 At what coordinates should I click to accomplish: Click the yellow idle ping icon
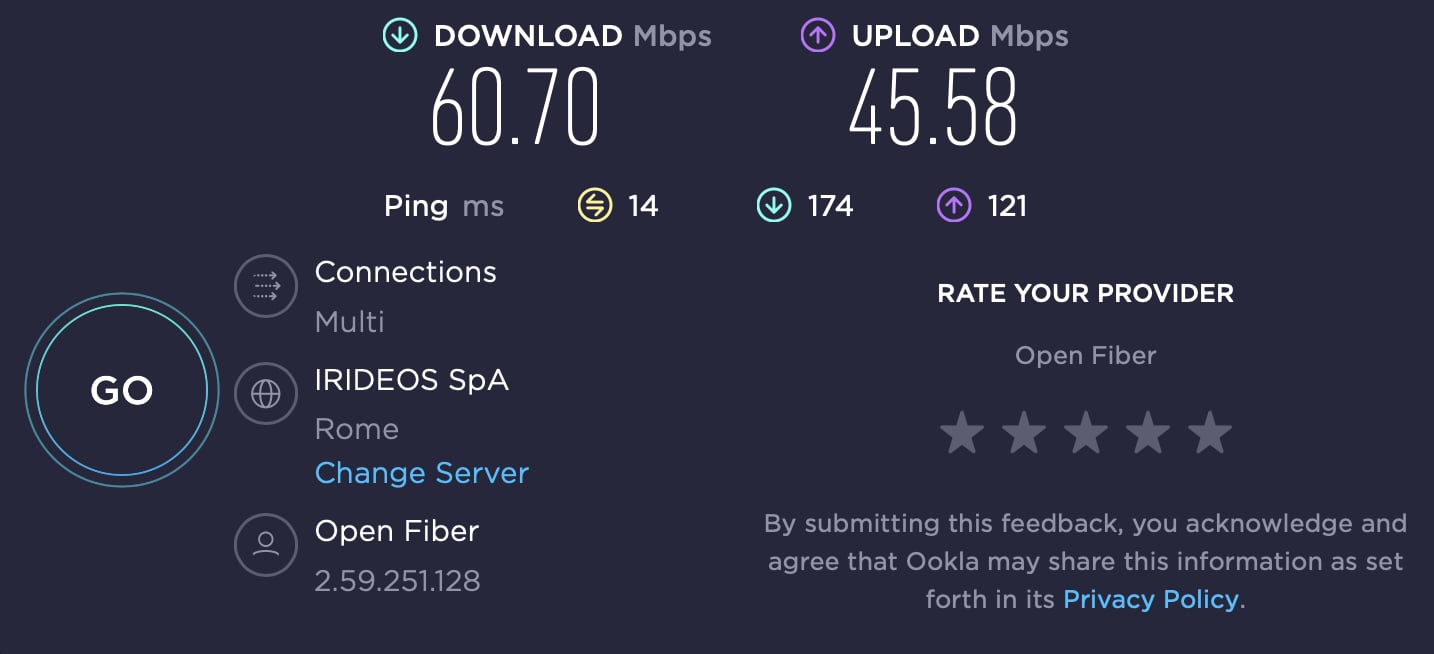pyautogui.click(x=595, y=206)
